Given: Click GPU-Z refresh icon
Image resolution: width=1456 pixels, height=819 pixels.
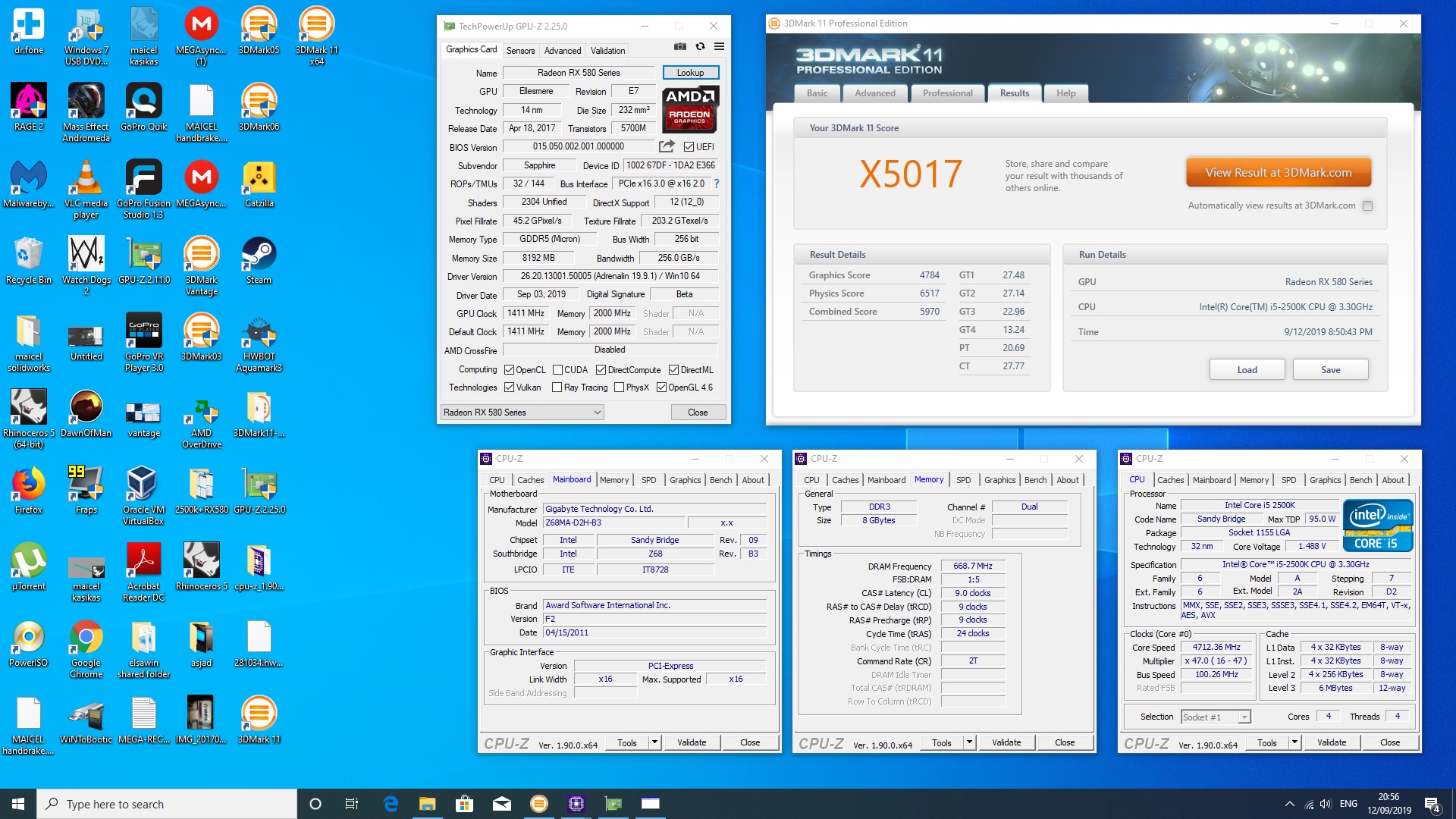Looking at the screenshot, I should 700,47.
